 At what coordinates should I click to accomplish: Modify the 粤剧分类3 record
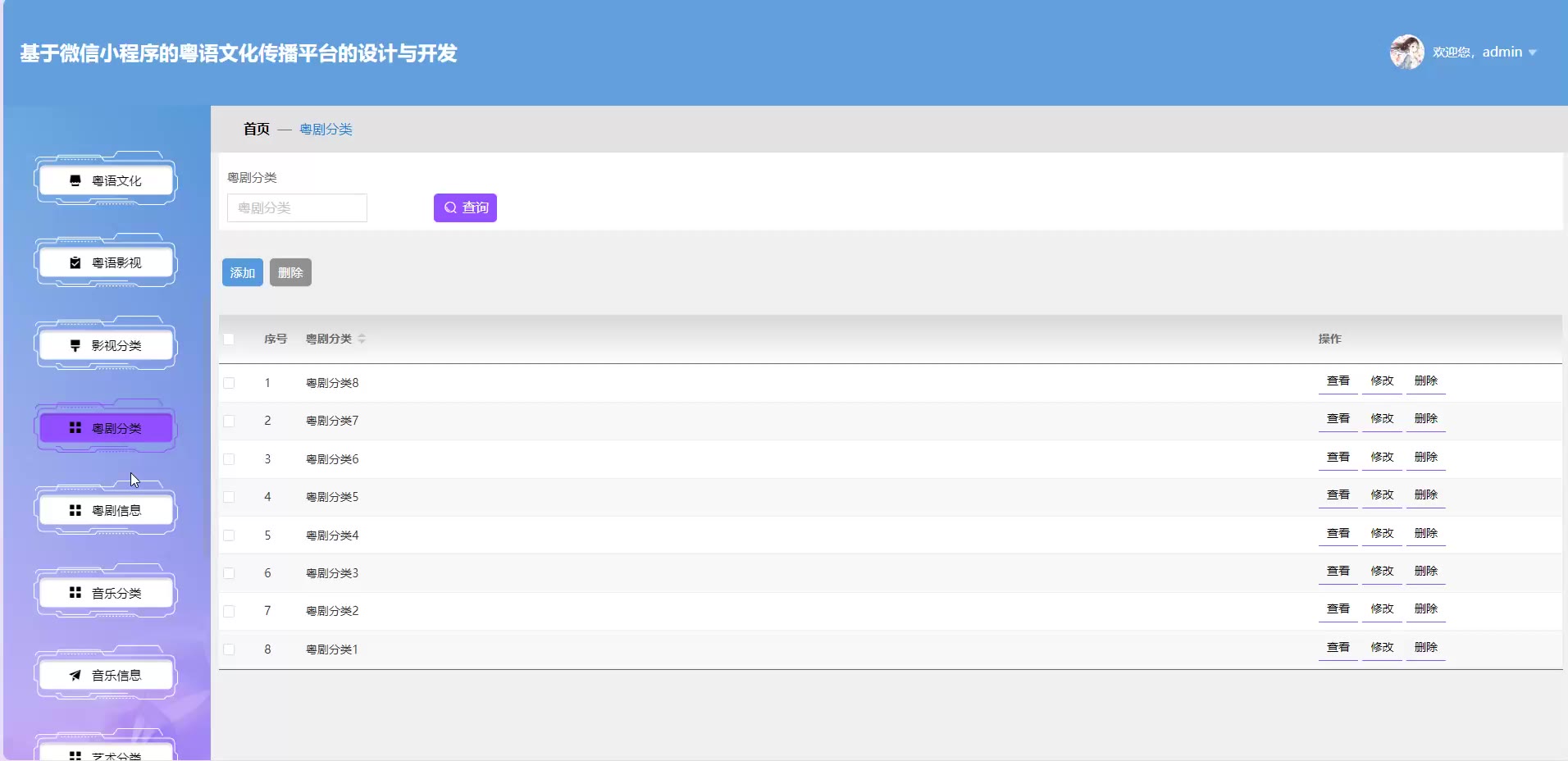click(x=1382, y=572)
